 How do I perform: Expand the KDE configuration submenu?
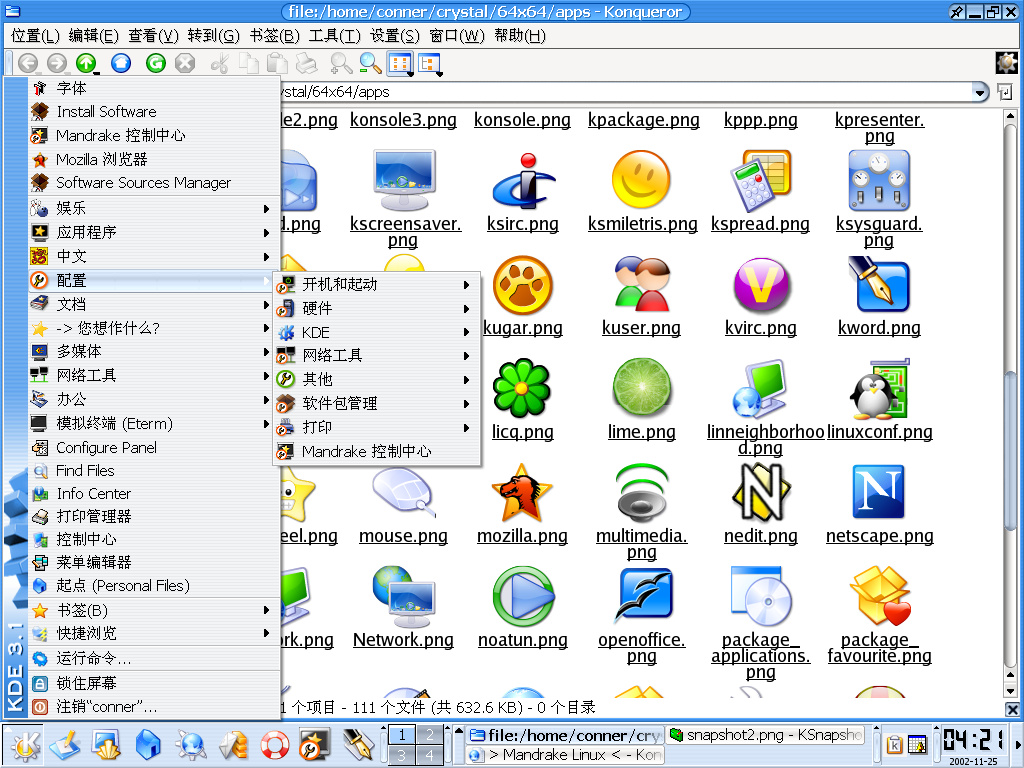(376, 332)
